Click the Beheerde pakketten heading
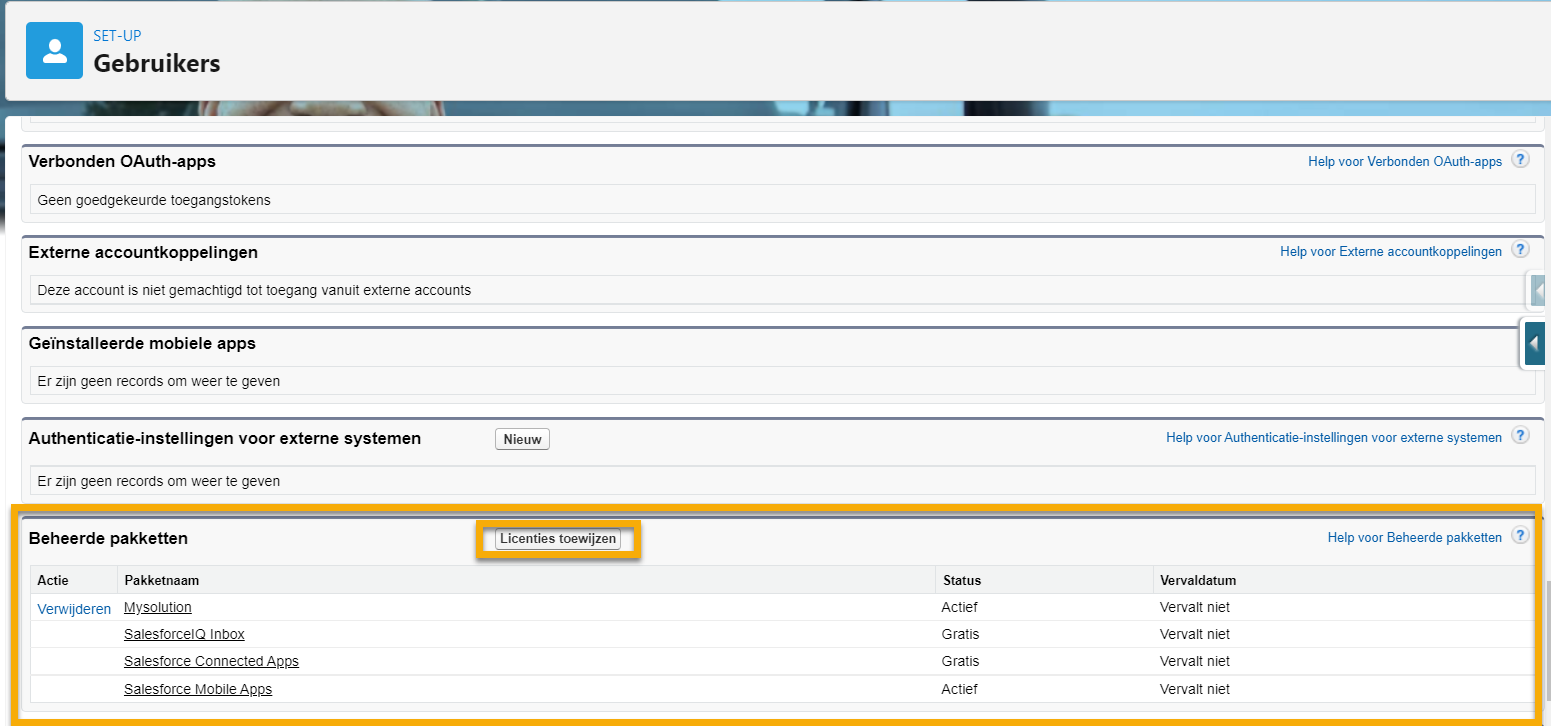 pos(108,538)
